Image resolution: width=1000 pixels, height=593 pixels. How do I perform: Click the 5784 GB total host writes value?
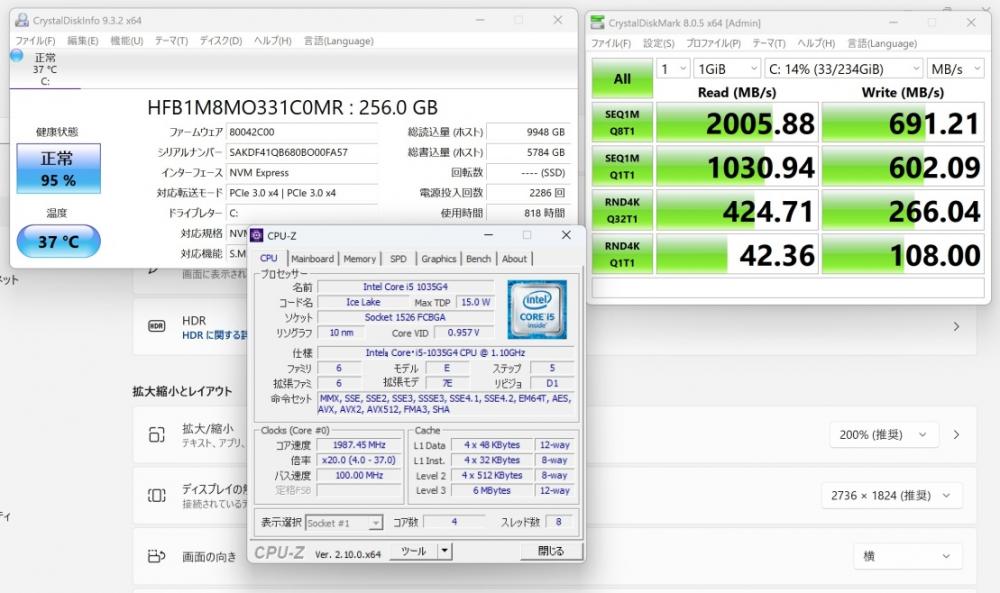point(527,152)
